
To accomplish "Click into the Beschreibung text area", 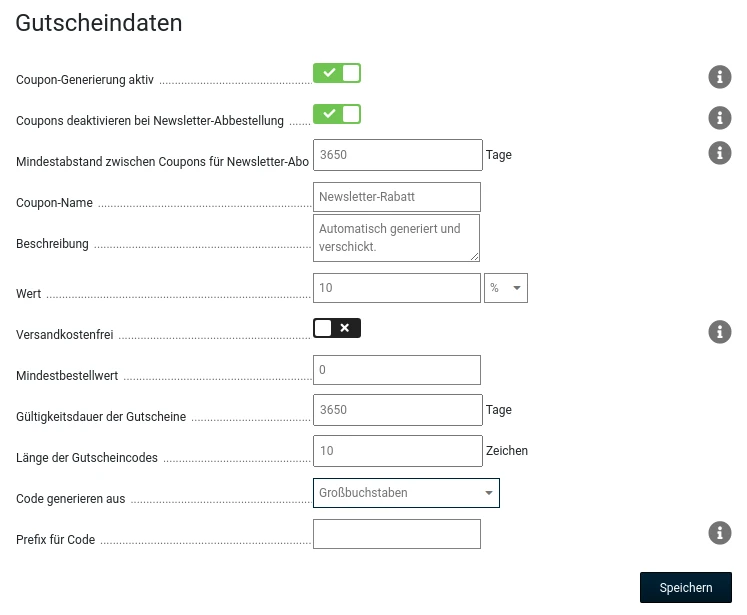I will (x=396, y=238).
